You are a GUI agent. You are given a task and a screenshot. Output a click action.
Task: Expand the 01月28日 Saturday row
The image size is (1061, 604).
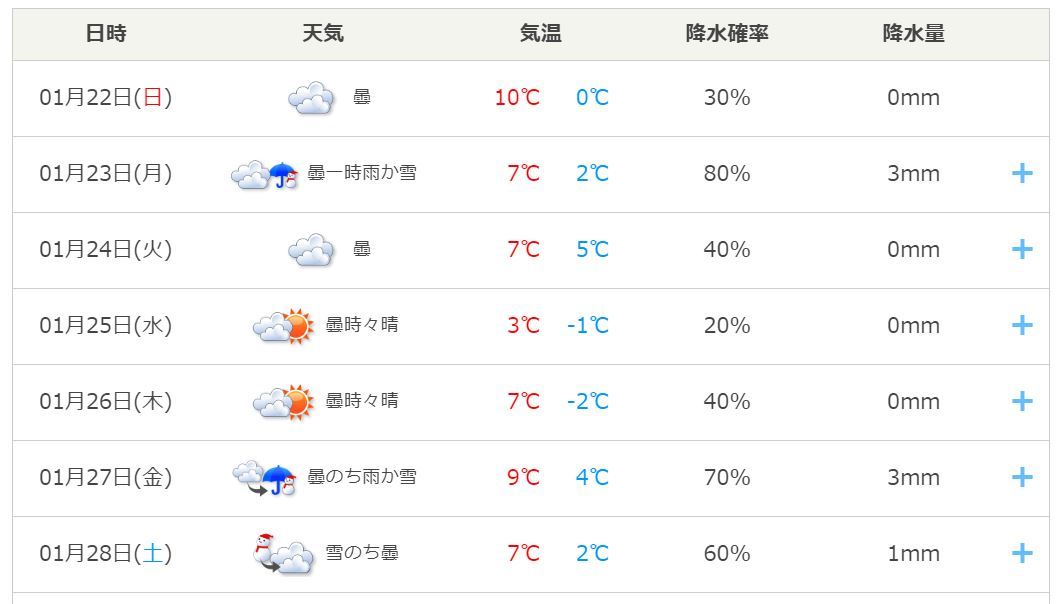click(1021, 554)
